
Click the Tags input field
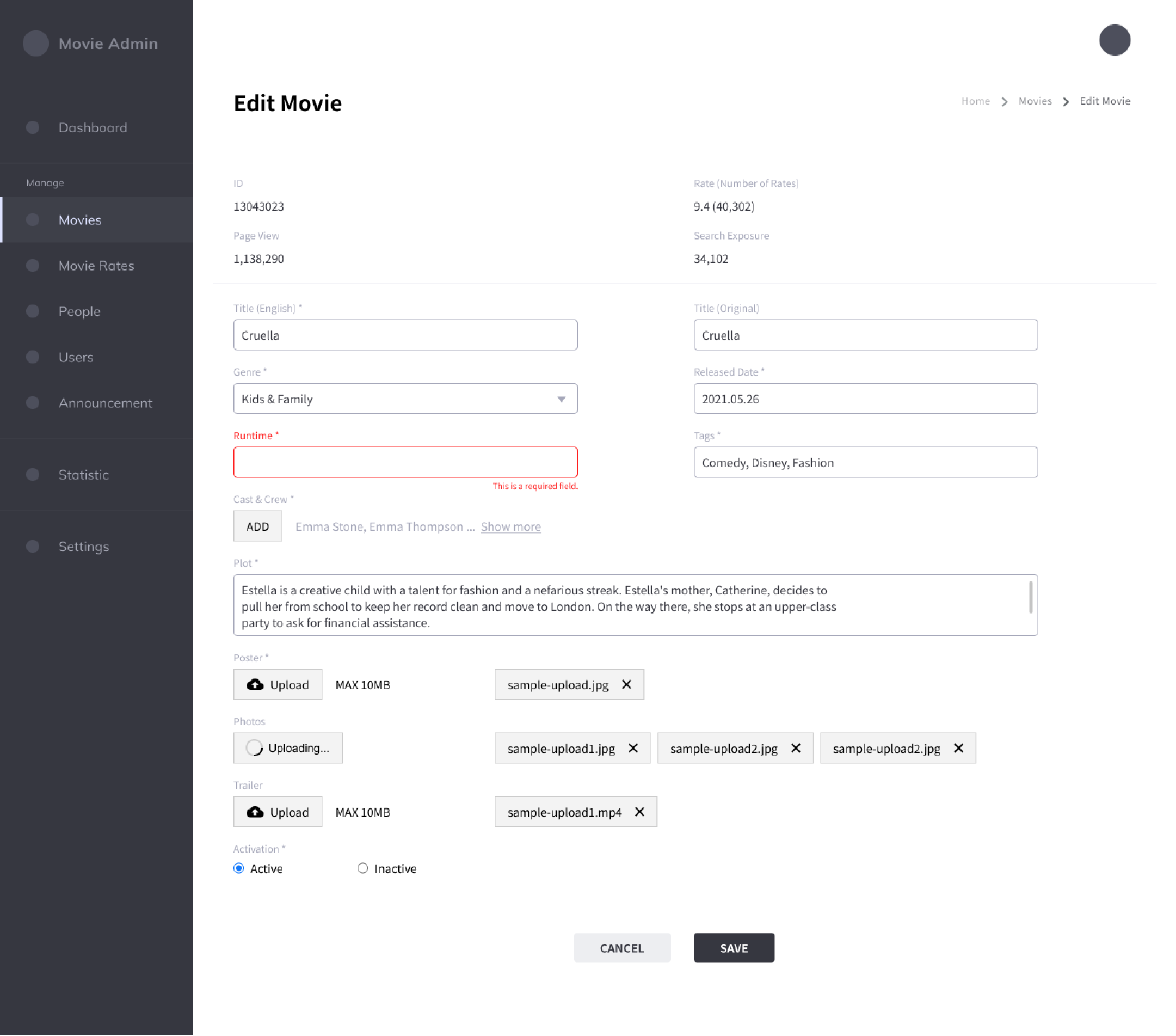point(866,462)
